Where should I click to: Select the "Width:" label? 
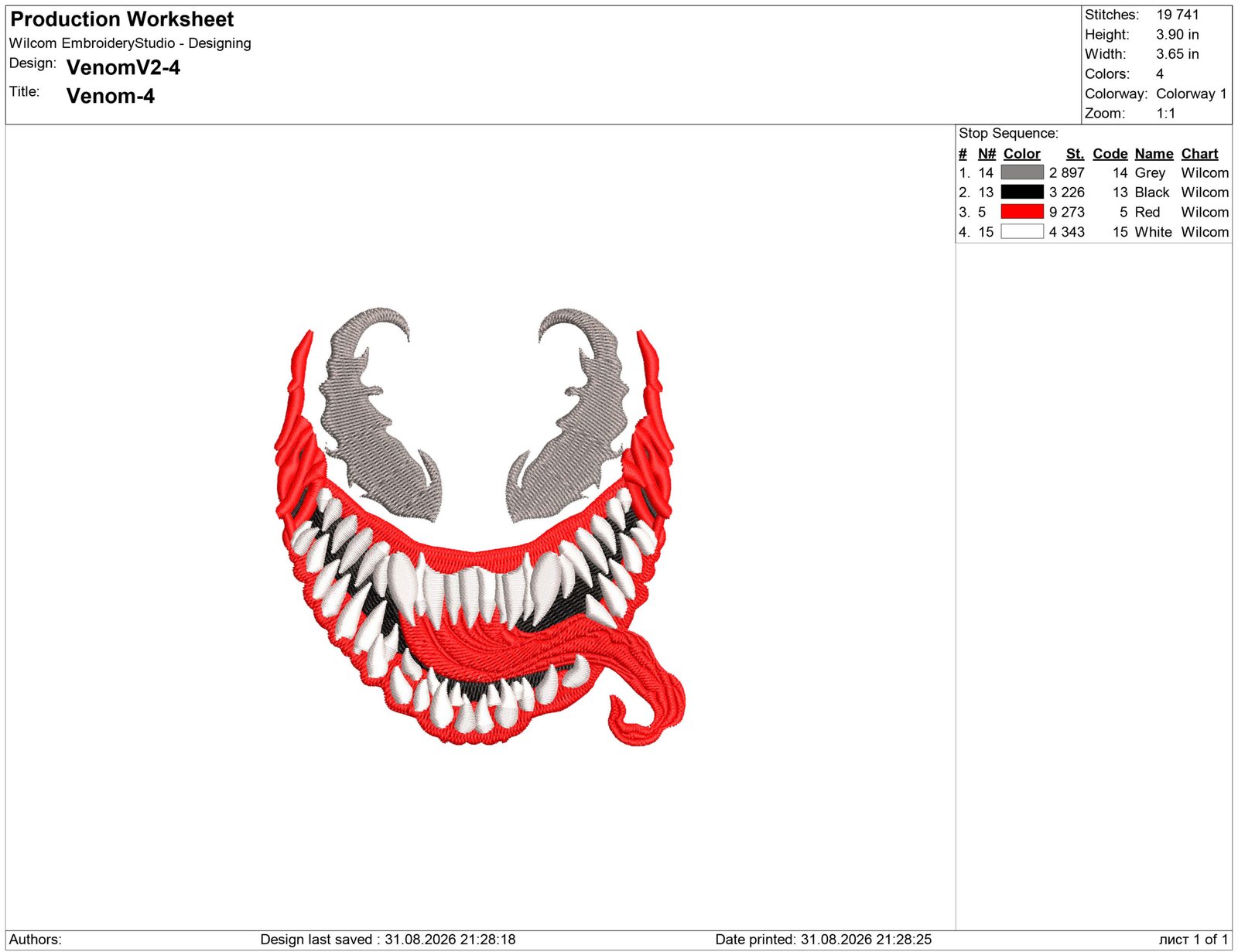coord(1106,54)
